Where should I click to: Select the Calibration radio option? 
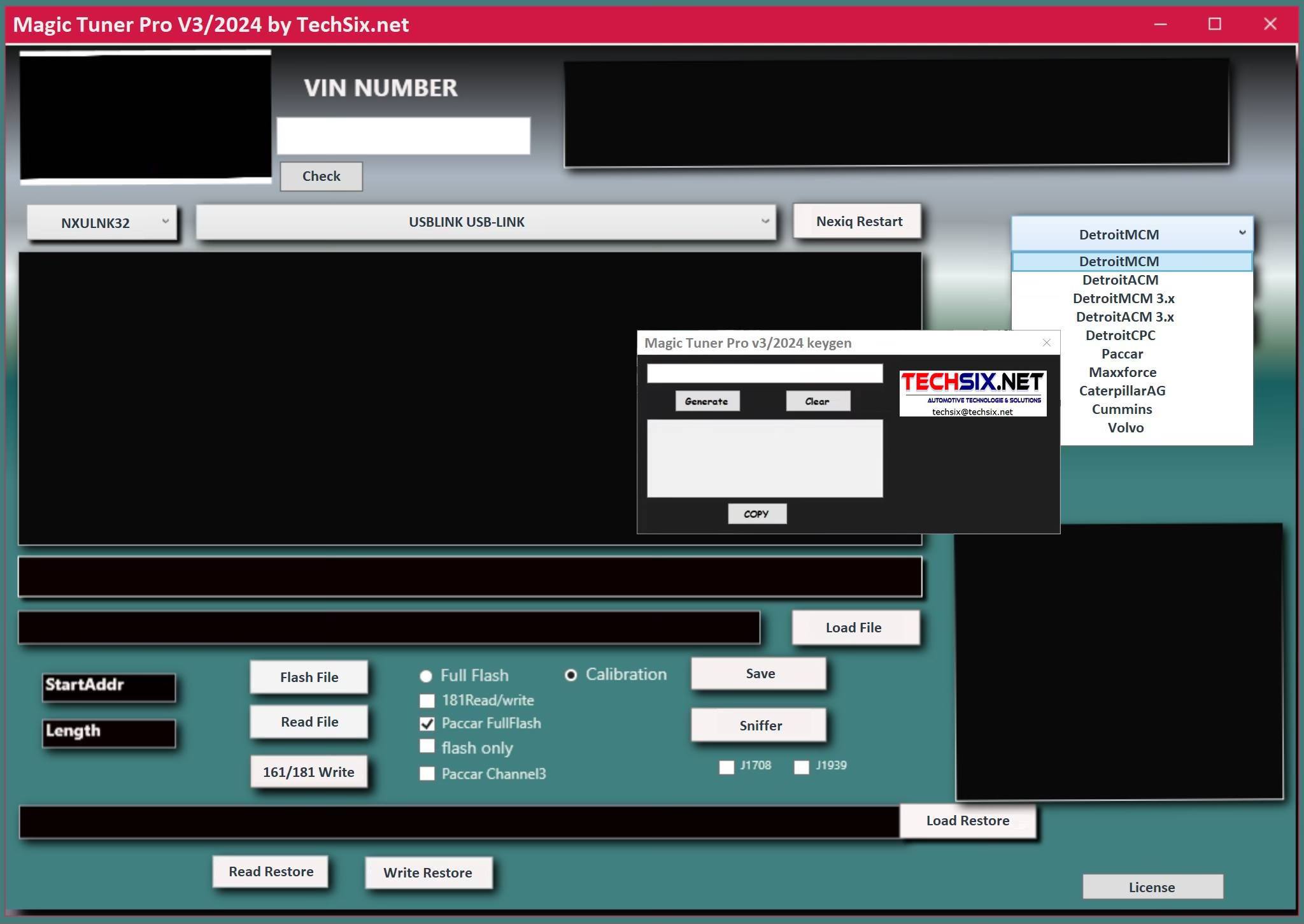571,675
